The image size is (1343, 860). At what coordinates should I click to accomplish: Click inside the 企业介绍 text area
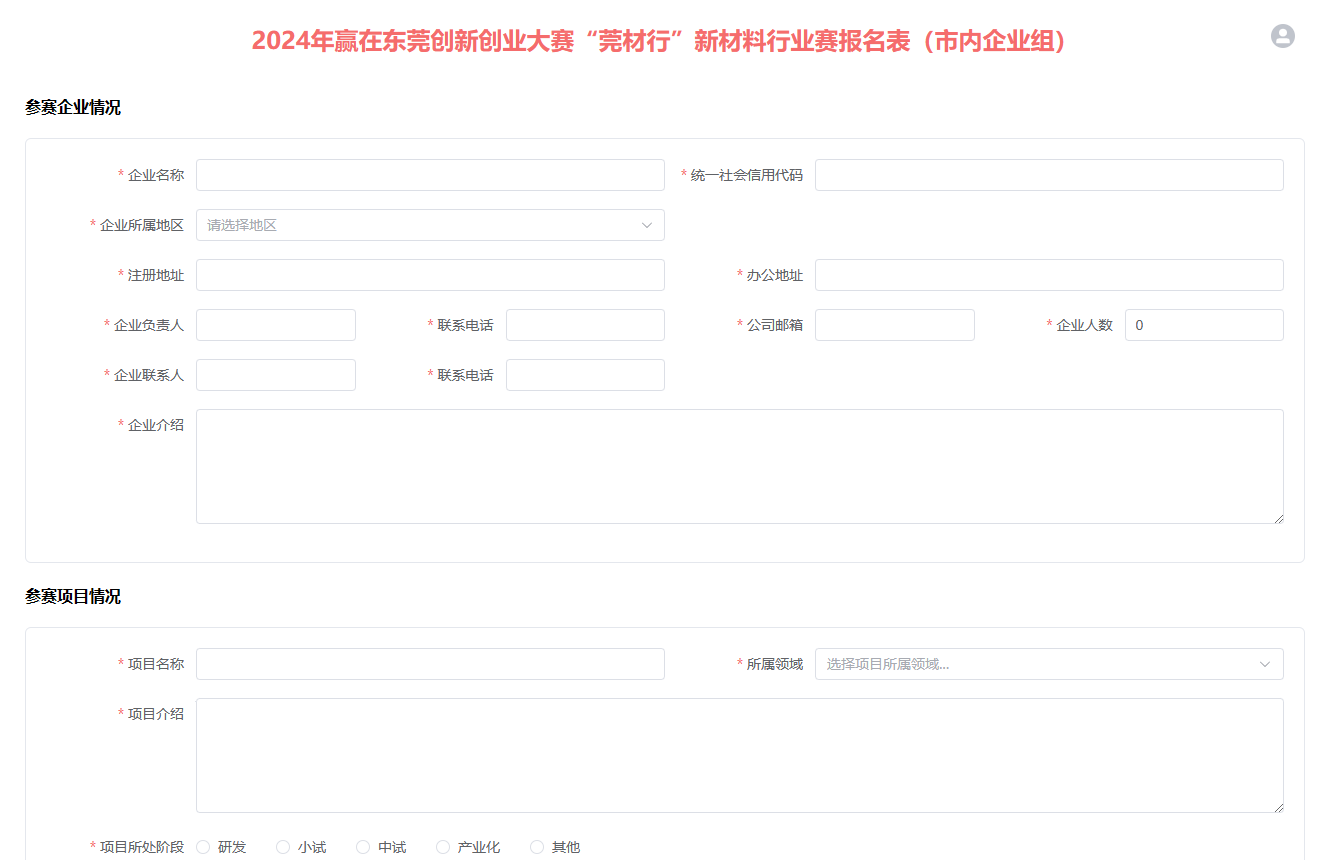tap(739, 466)
